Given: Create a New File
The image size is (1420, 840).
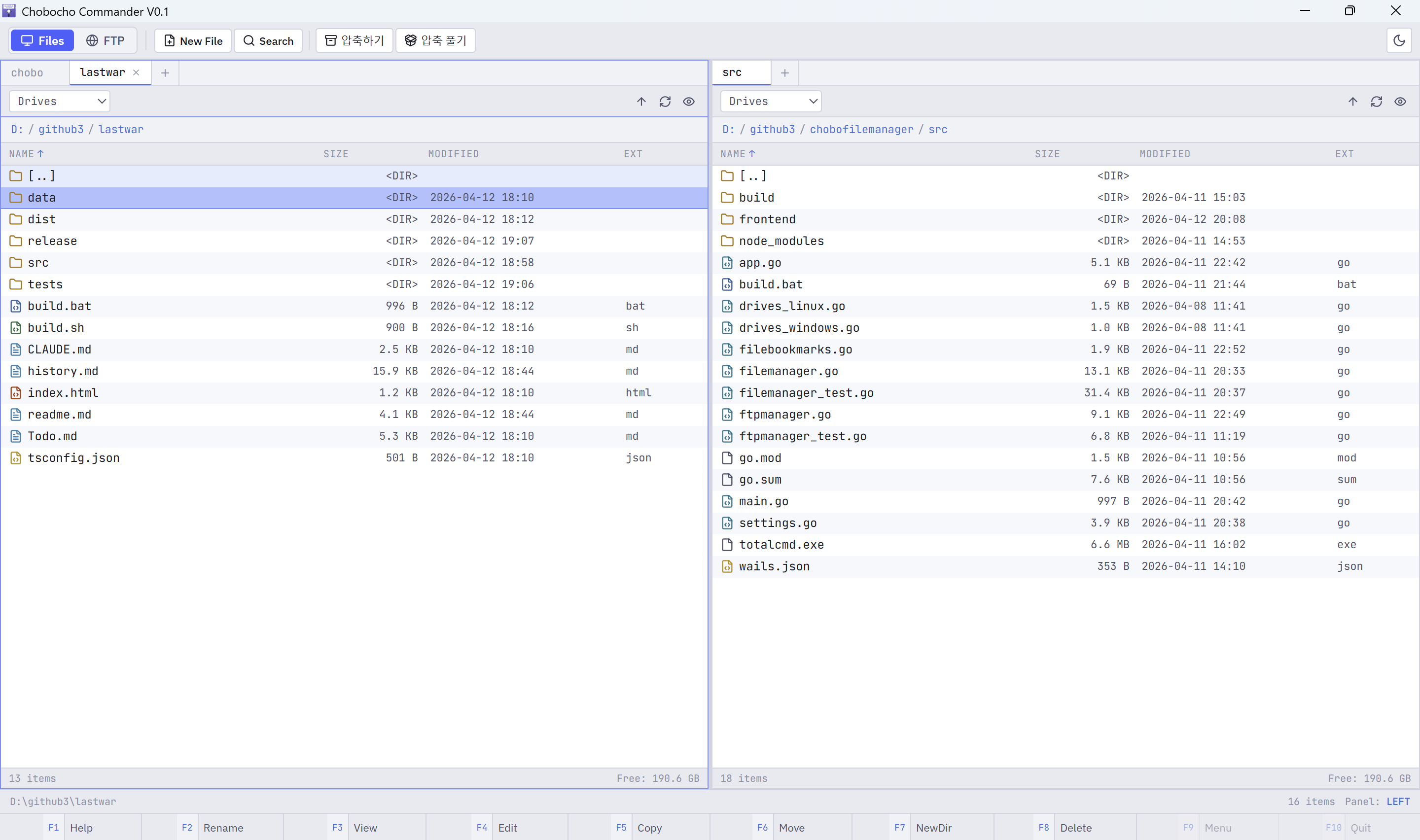Looking at the screenshot, I should tap(193, 41).
